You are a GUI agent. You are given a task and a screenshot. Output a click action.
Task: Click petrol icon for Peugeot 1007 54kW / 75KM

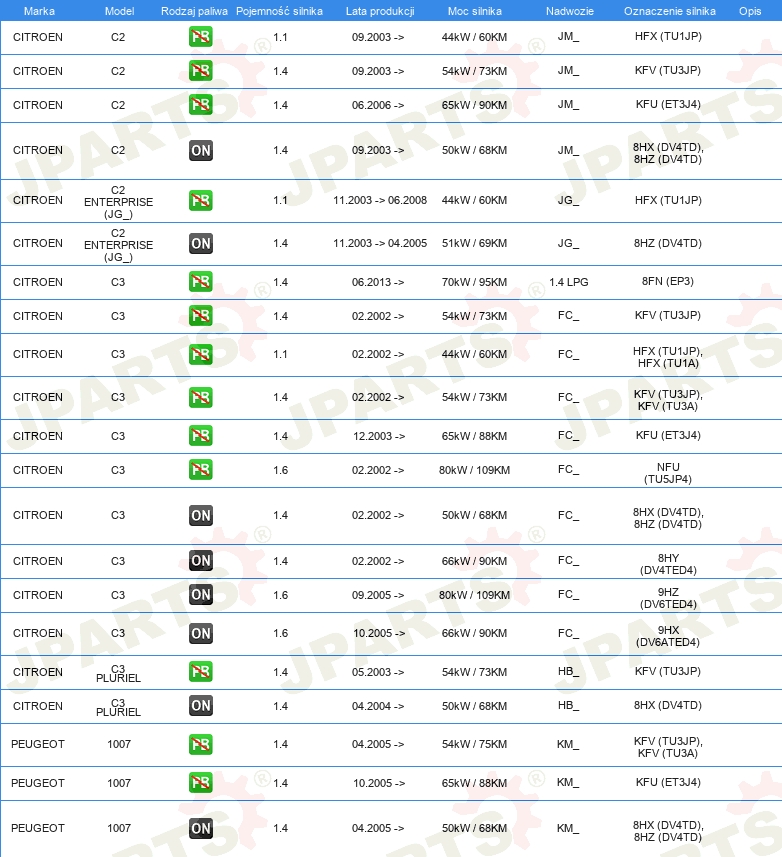tap(201, 744)
